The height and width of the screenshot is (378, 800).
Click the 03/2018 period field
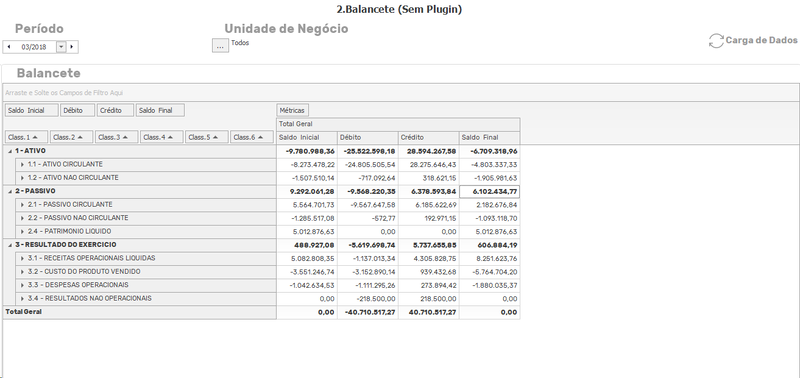click(34, 47)
